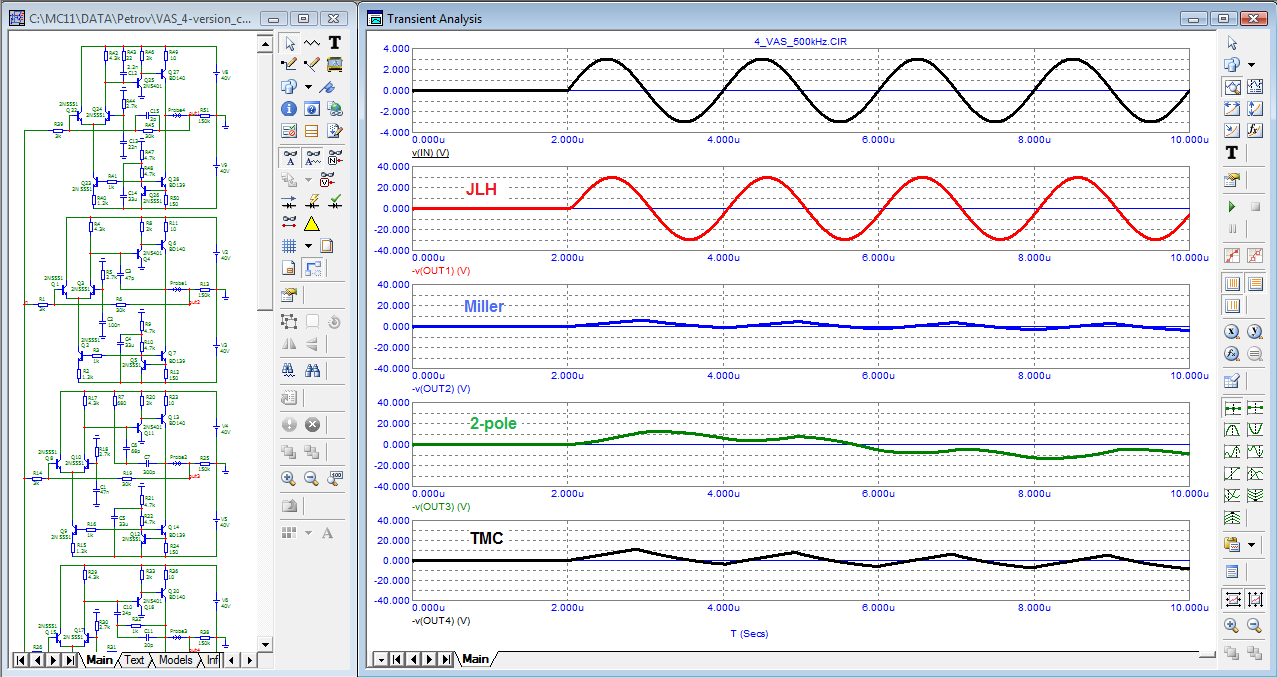Click the schematic vertical scrollbar up arrow

[265, 42]
